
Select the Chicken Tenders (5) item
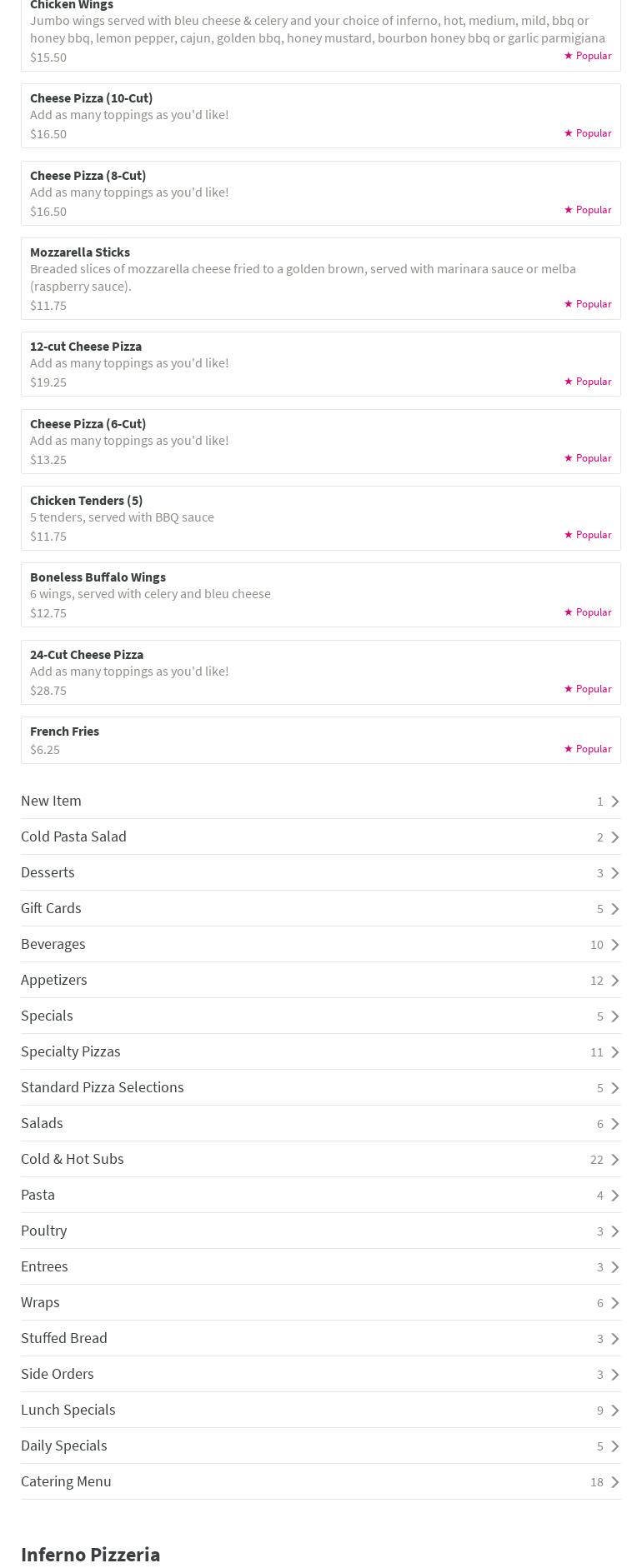point(320,518)
